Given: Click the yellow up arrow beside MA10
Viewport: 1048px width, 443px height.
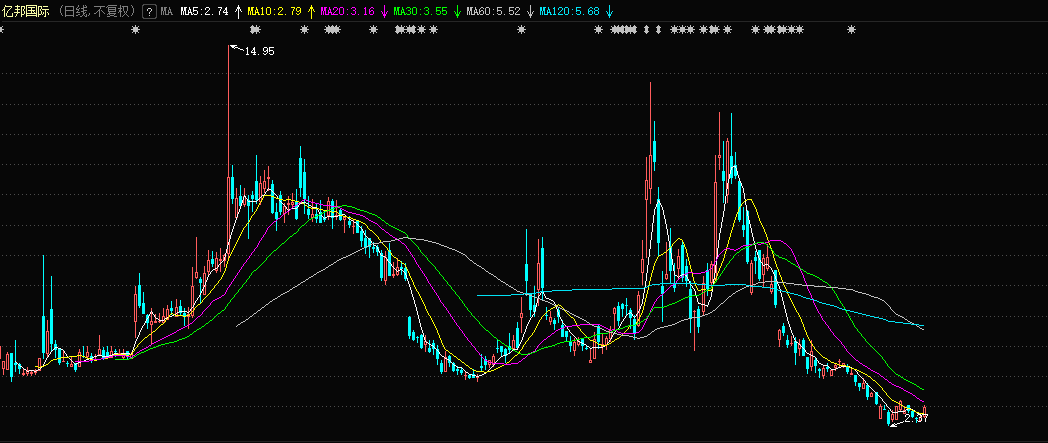Looking at the screenshot, I should click(x=311, y=11).
